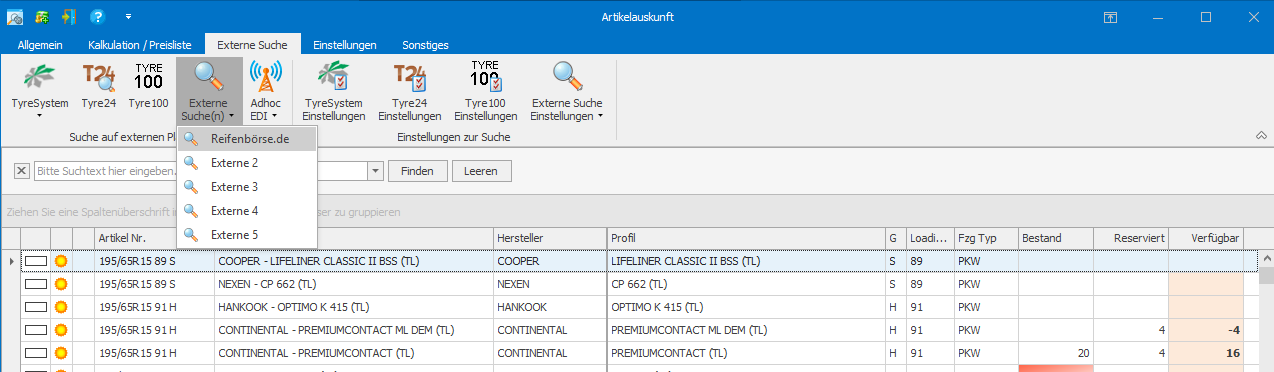The image size is (1274, 372).
Task: Select cell NEXEN - CP 662 (TL)
Action: [353, 284]
